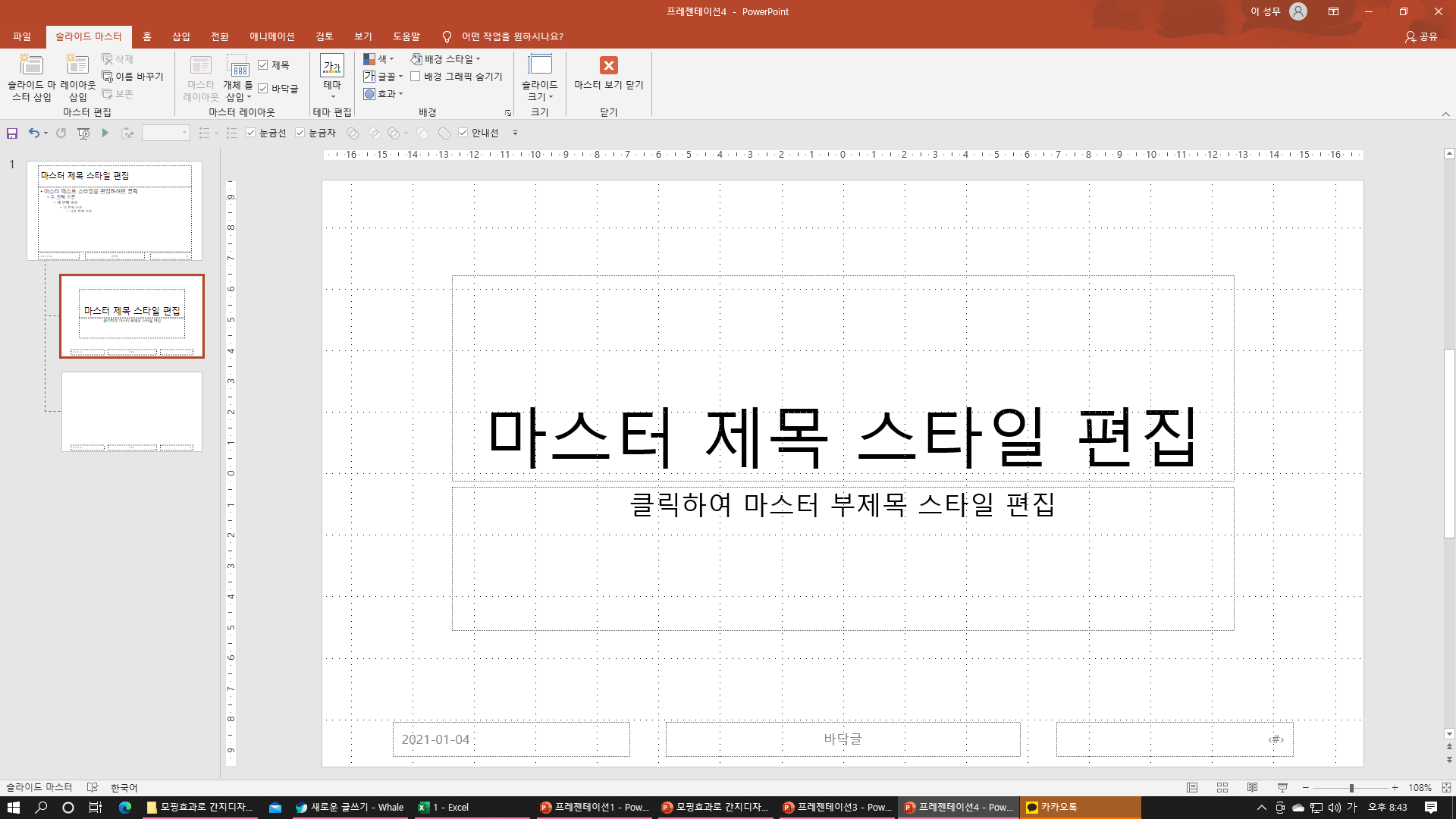Click the 이름 바꾸기 rename button

pos(133,77)
